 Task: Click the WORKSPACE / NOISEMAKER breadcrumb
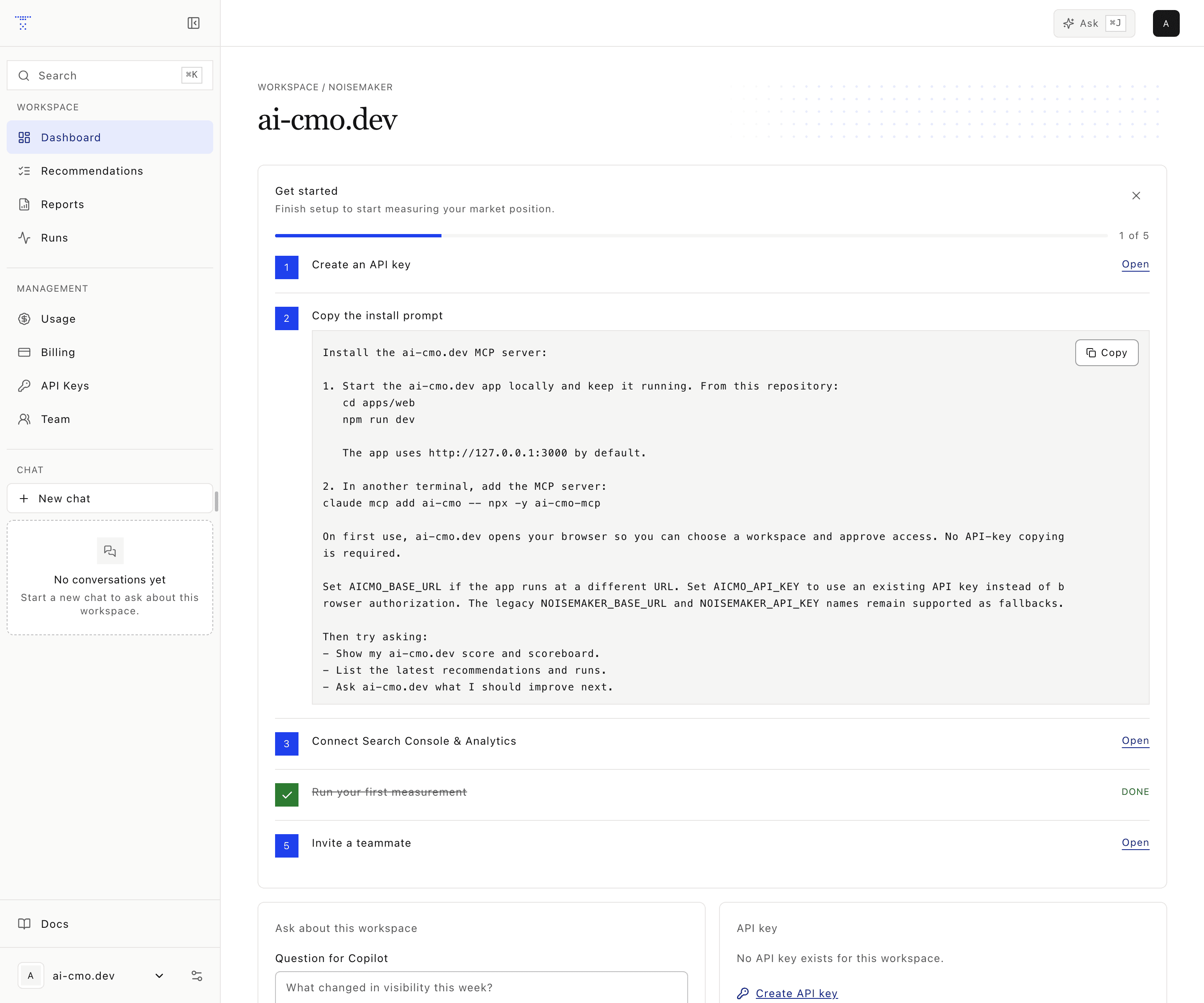[325, 87]
